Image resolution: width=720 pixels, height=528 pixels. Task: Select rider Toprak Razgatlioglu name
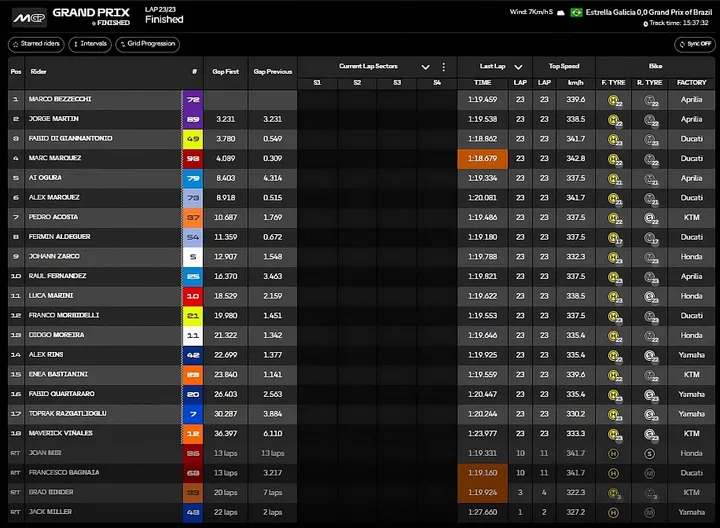click(68, 414)
